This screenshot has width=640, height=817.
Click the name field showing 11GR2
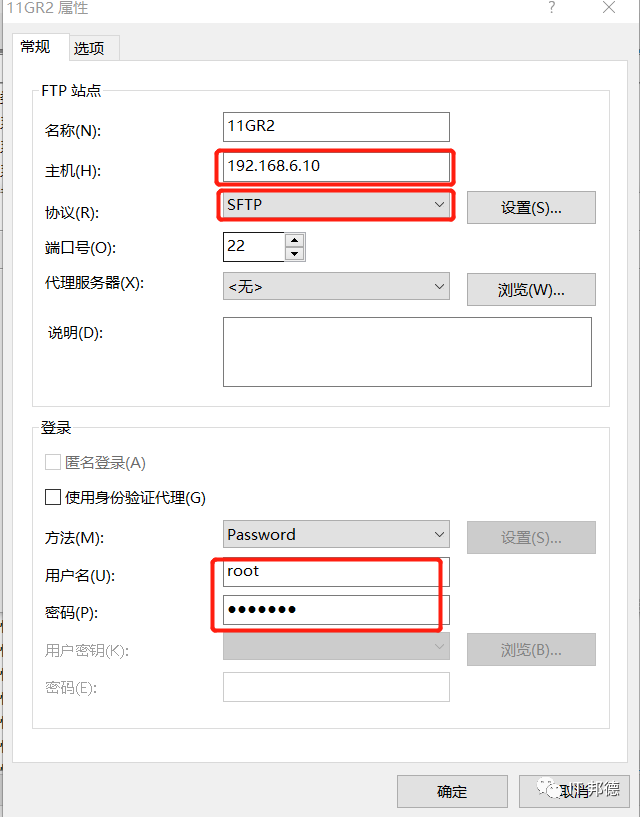pos(336,127)
